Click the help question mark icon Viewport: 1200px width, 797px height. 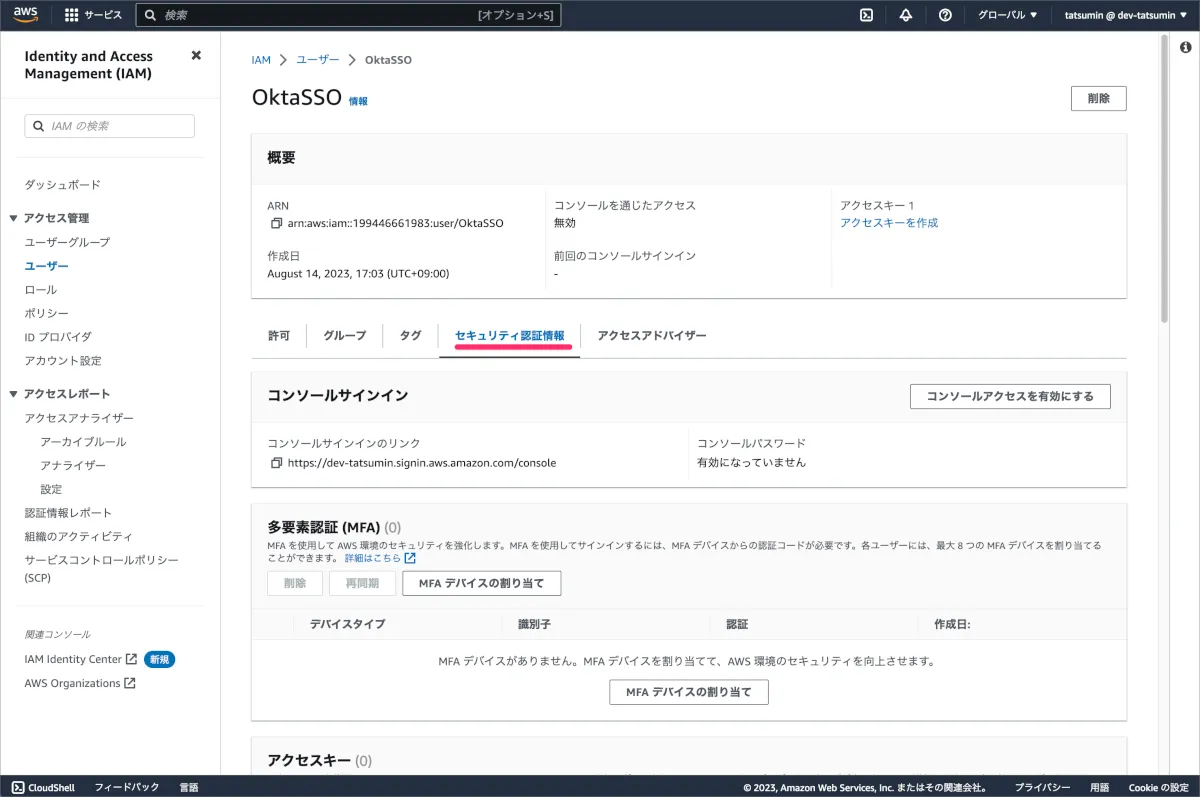[945, 15]
